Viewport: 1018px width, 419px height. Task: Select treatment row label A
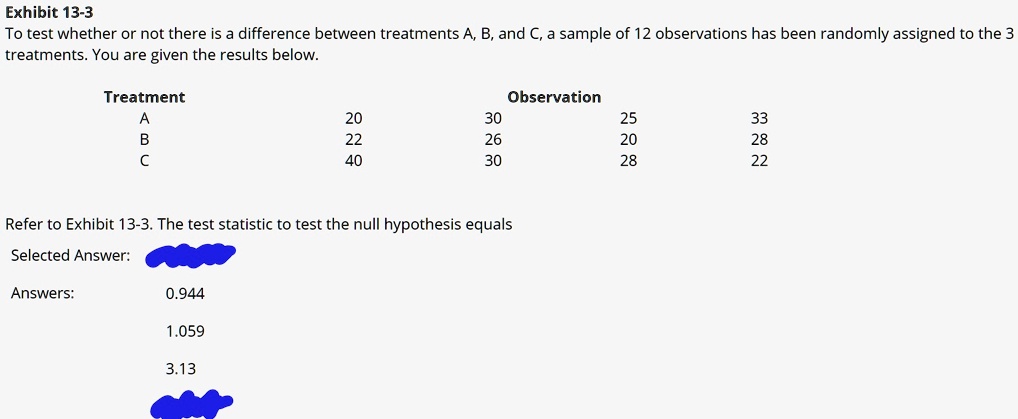pos(144,119)
